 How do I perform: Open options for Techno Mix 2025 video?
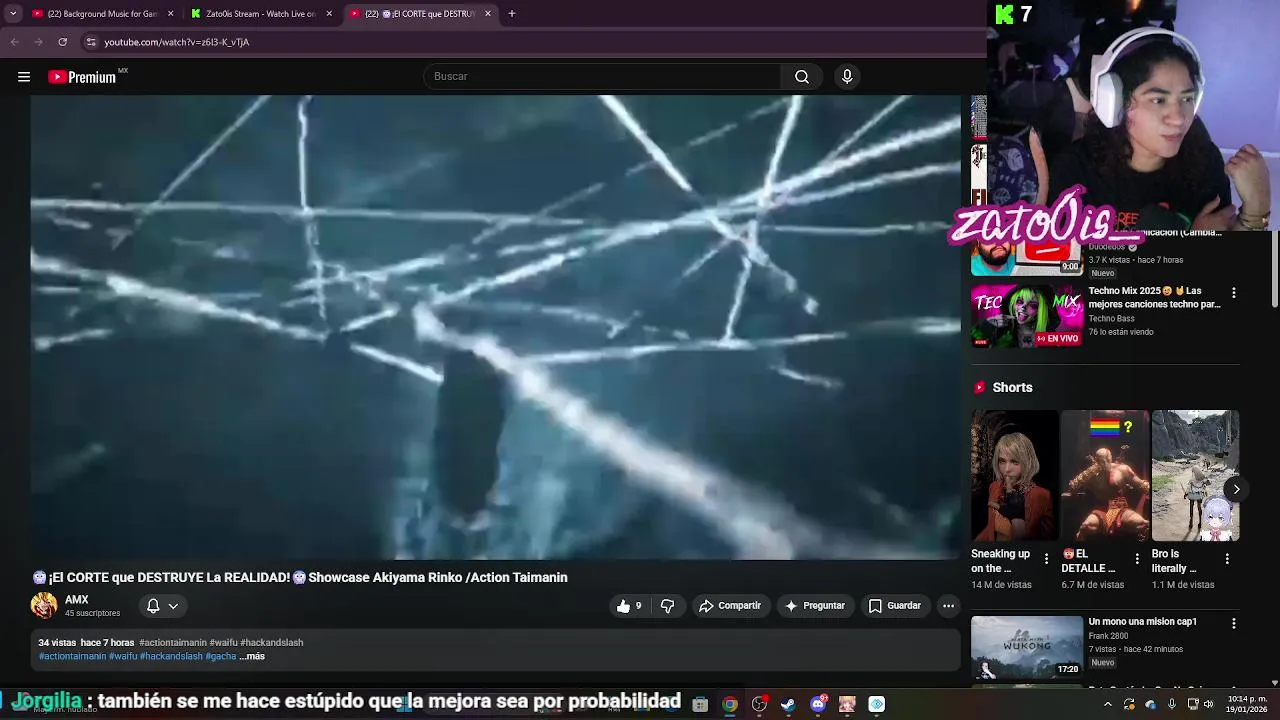(x=1233, y=293)
